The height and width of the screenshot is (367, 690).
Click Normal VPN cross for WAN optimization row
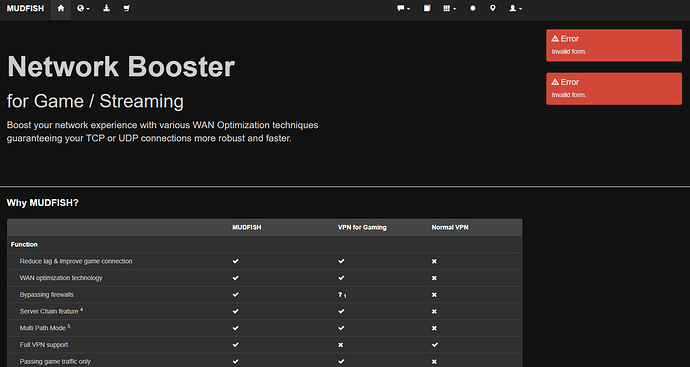[x=434, y=278]
